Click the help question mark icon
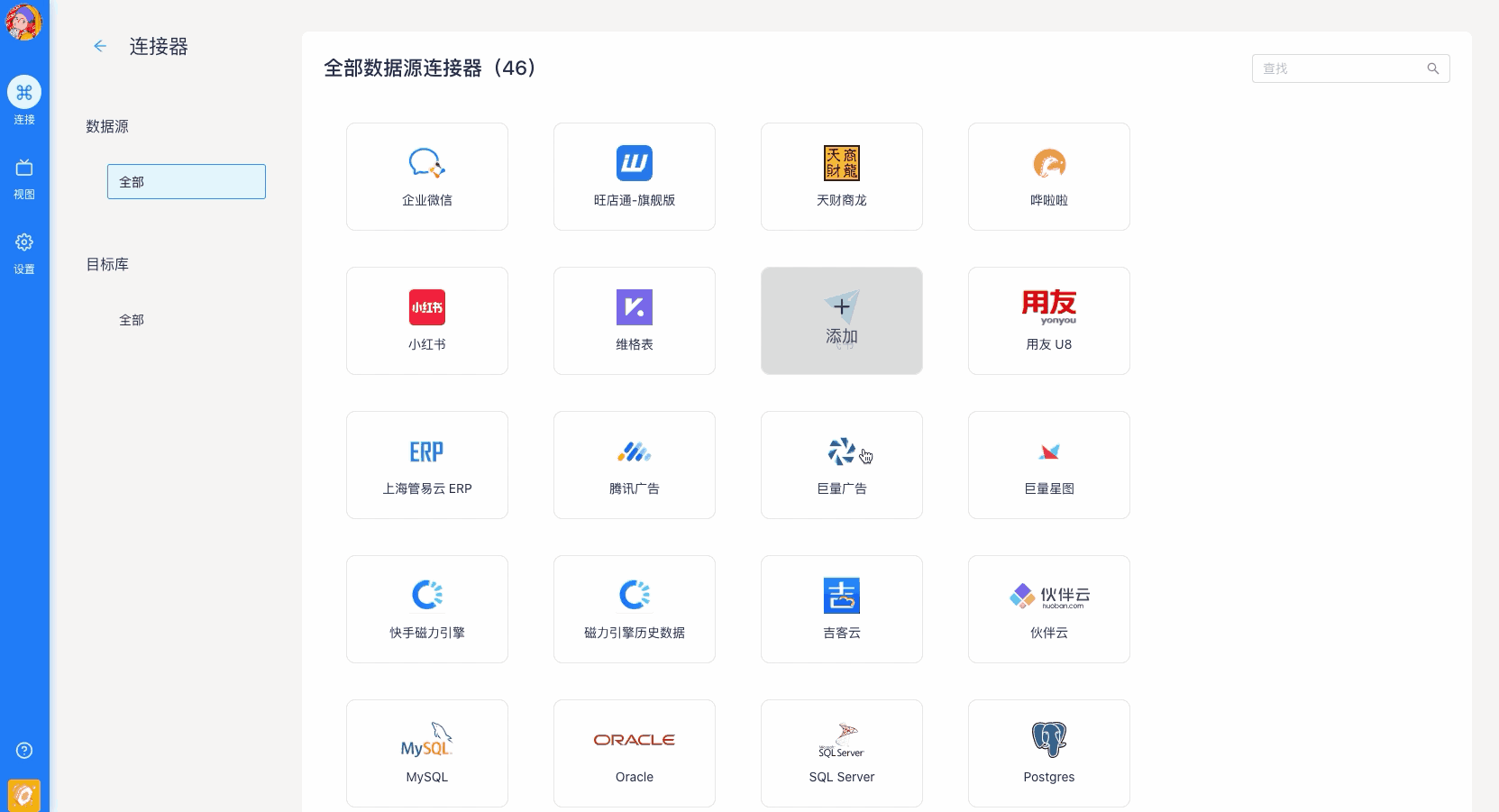 click(x=24, y=751)
